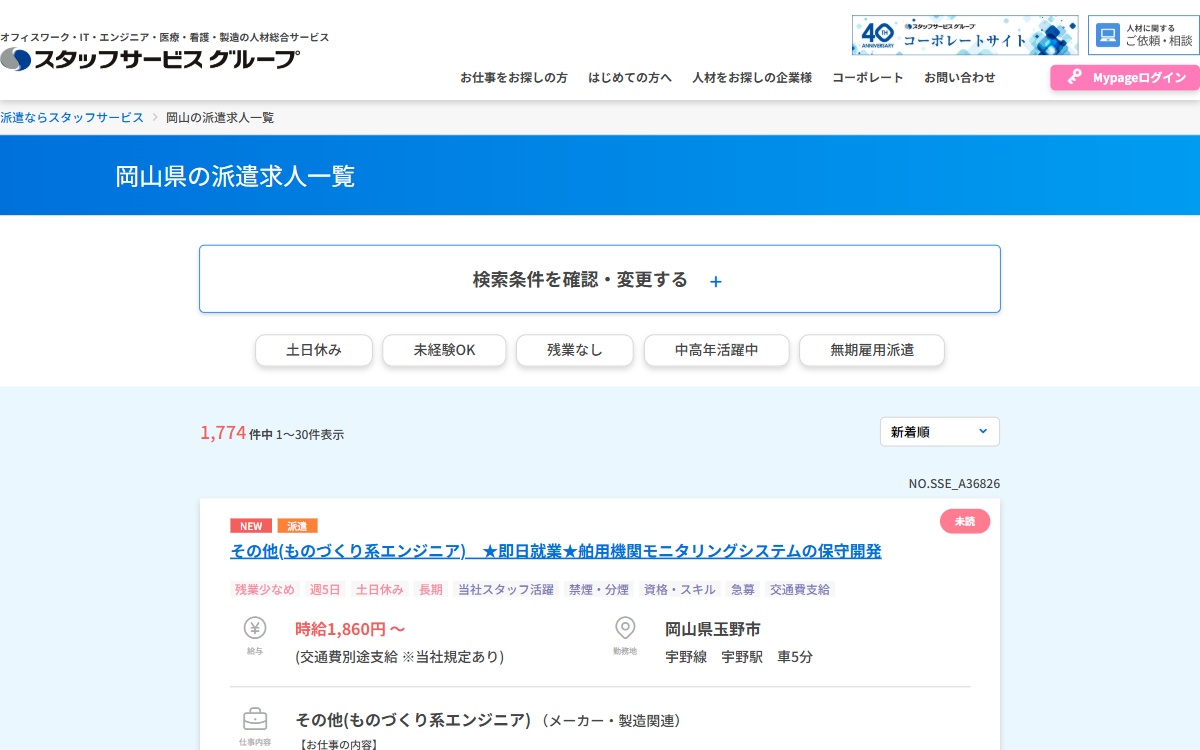This screenshot has width=1200, height=750.
Task: Click the yen salary icon
Action: 255,628
